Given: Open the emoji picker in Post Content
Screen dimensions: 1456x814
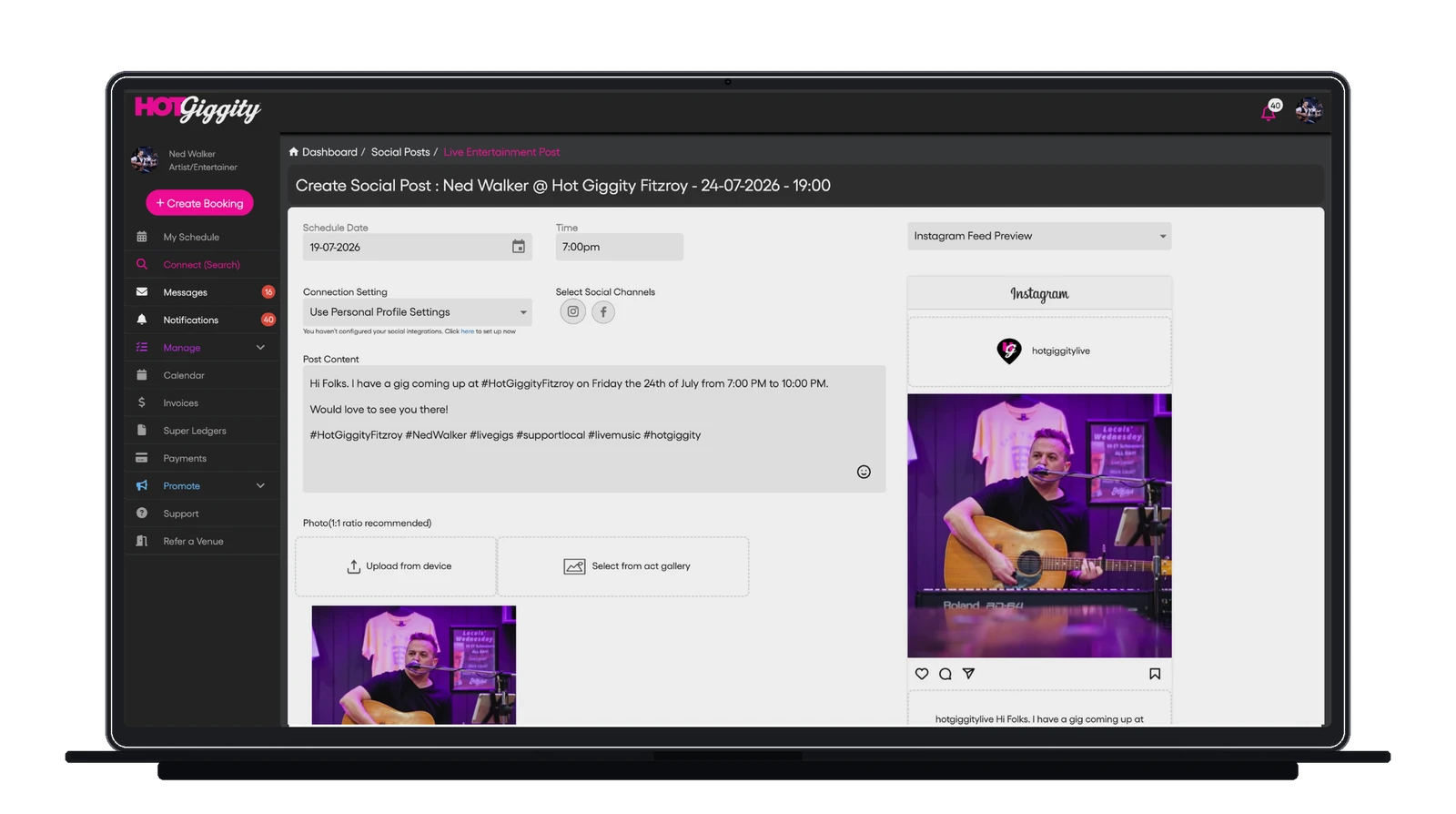Looking at the screenshot, I should (864, 472).
